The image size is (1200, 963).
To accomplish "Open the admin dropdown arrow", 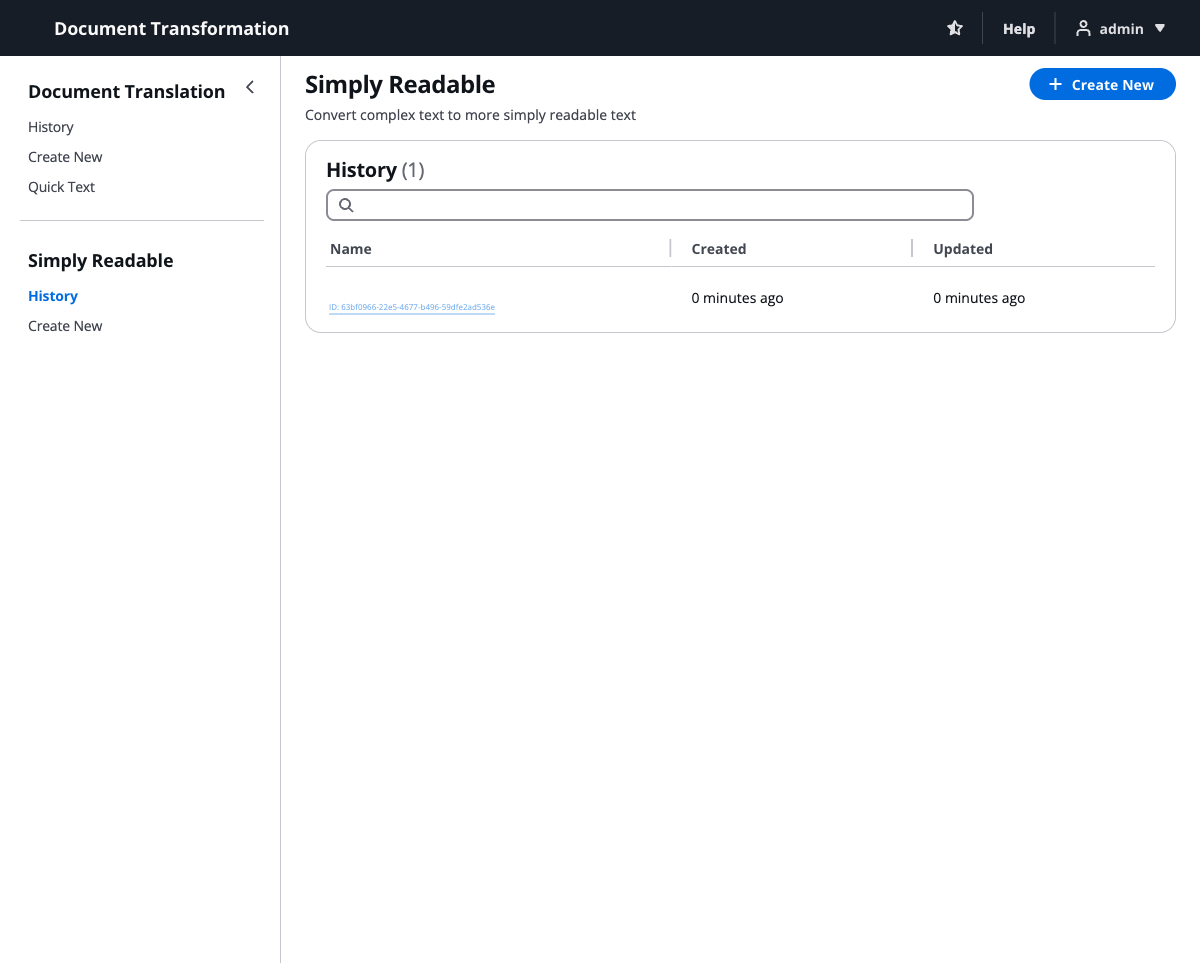I will pyautogui.click(x=1160, y=29).
